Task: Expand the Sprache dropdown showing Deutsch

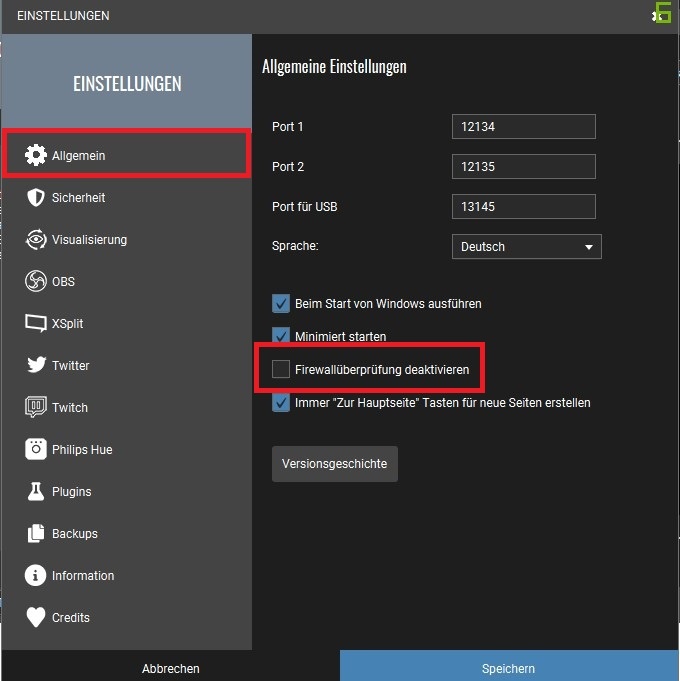Action: [526, 246]
